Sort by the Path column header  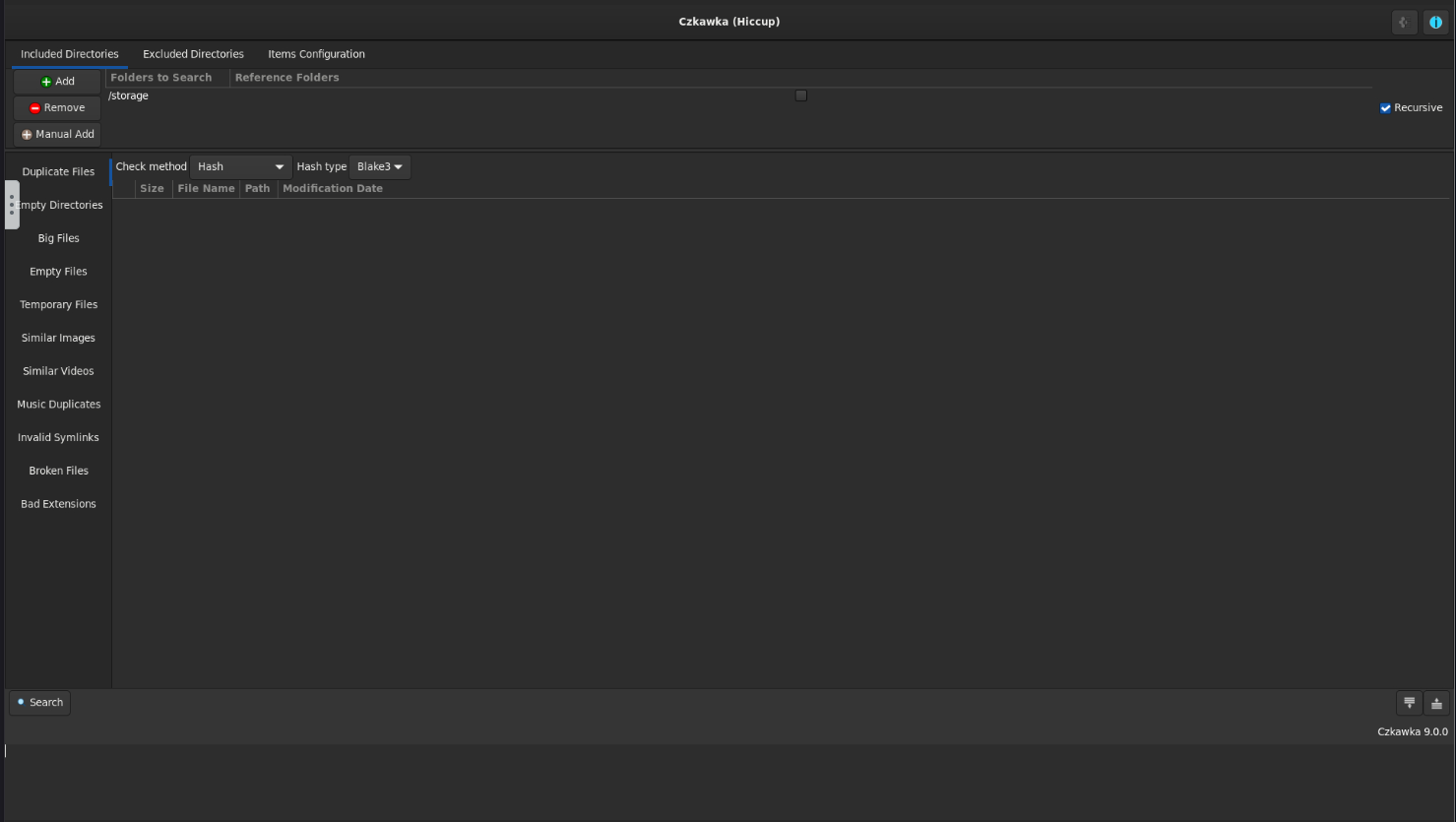[258, 189]
